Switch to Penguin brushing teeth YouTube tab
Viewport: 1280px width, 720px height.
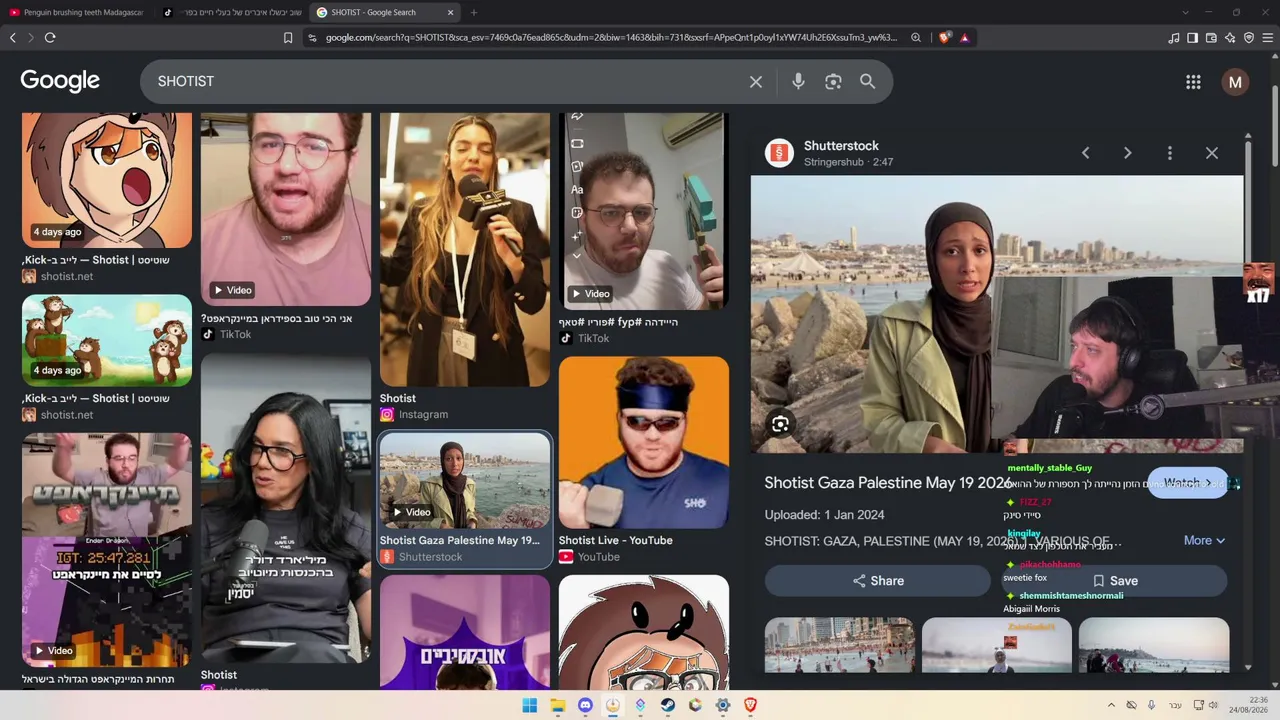coord(78,13)
